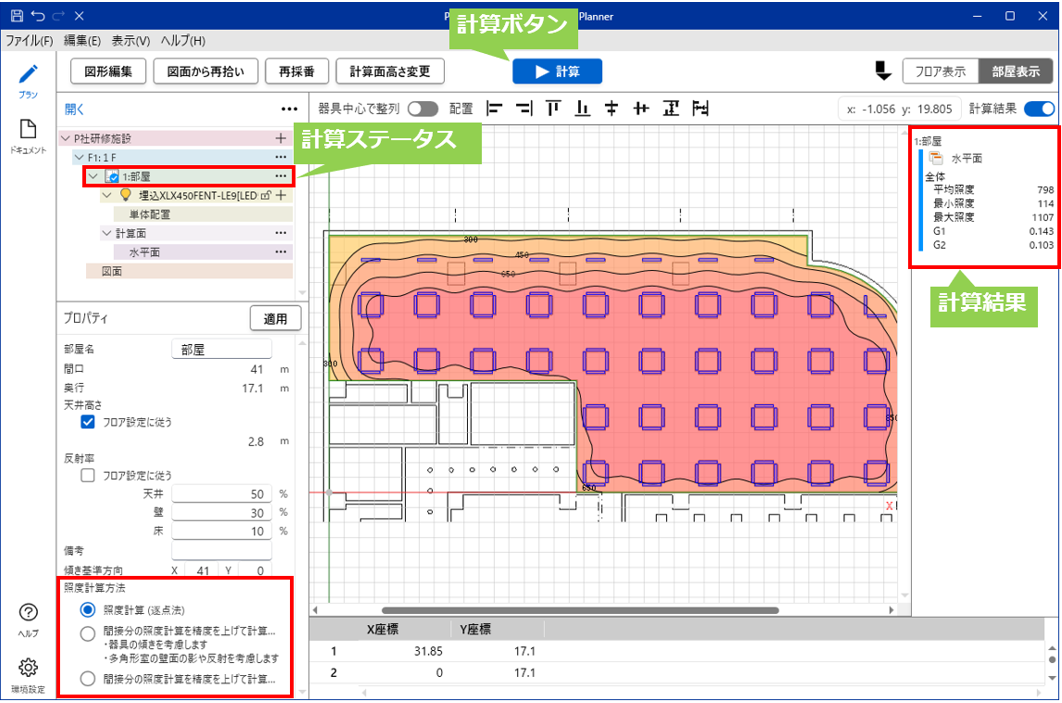Collapse the 計算面 tree node
The image size is (1062, 703).
coord(107,233)
